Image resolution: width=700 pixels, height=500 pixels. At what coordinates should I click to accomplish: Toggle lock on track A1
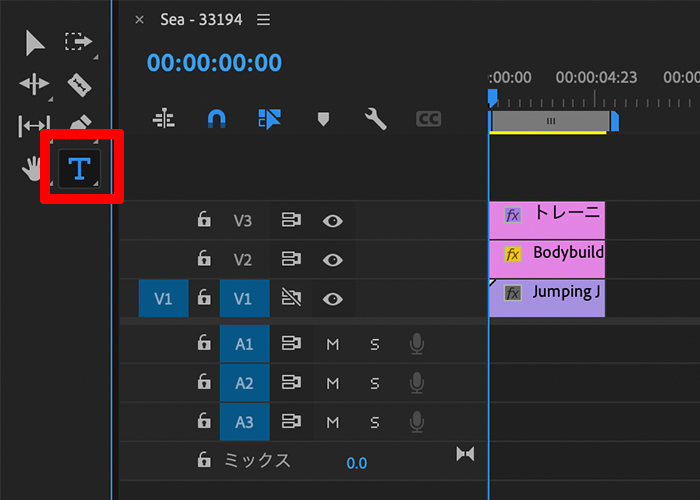click(204, 343)
